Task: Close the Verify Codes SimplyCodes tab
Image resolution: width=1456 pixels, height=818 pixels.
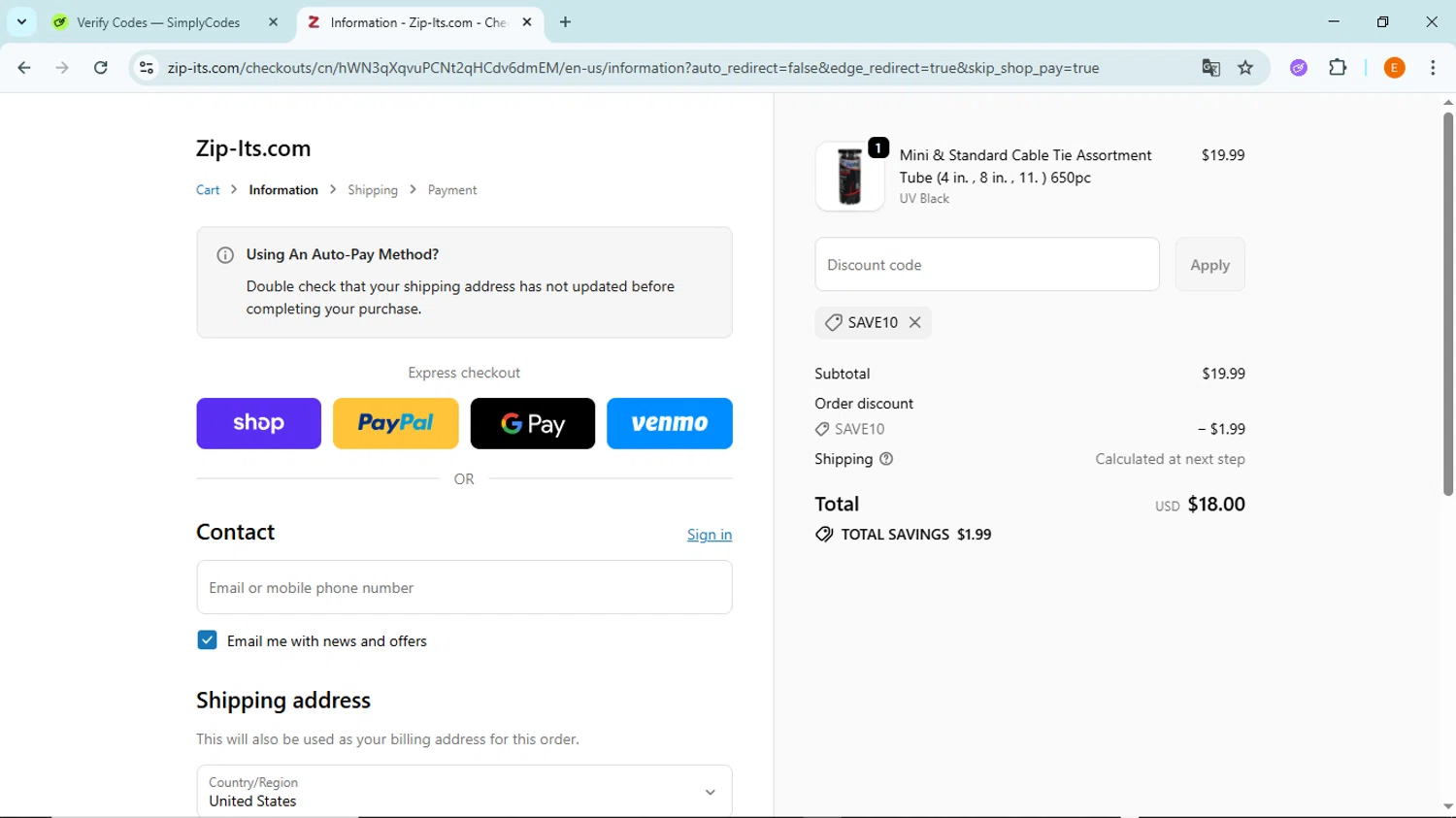Action: [x=274, y=21]
